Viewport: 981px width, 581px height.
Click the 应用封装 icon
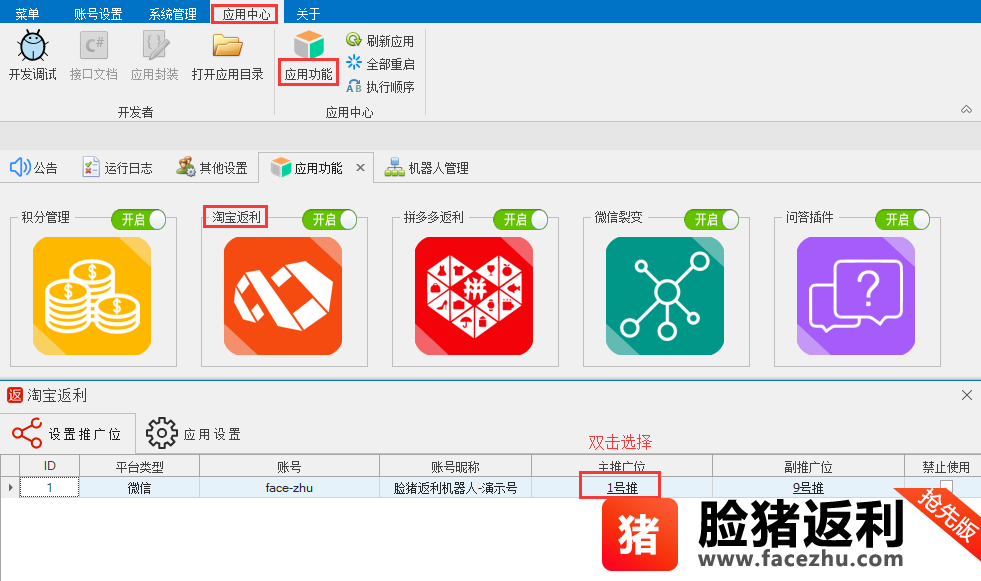click(x=155, y=45)
